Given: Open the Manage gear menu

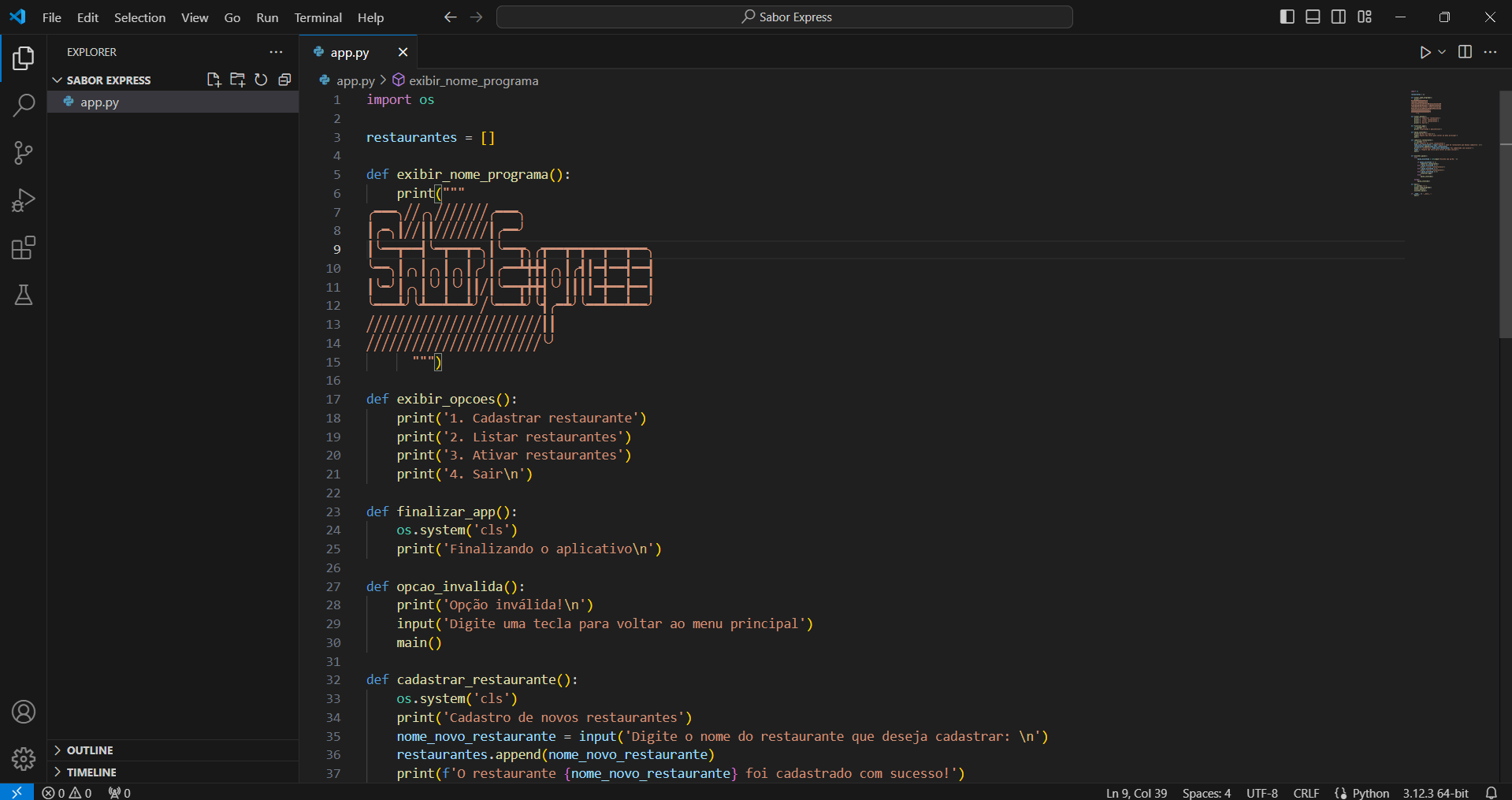Looking at the screenshot, I should 24,759.
